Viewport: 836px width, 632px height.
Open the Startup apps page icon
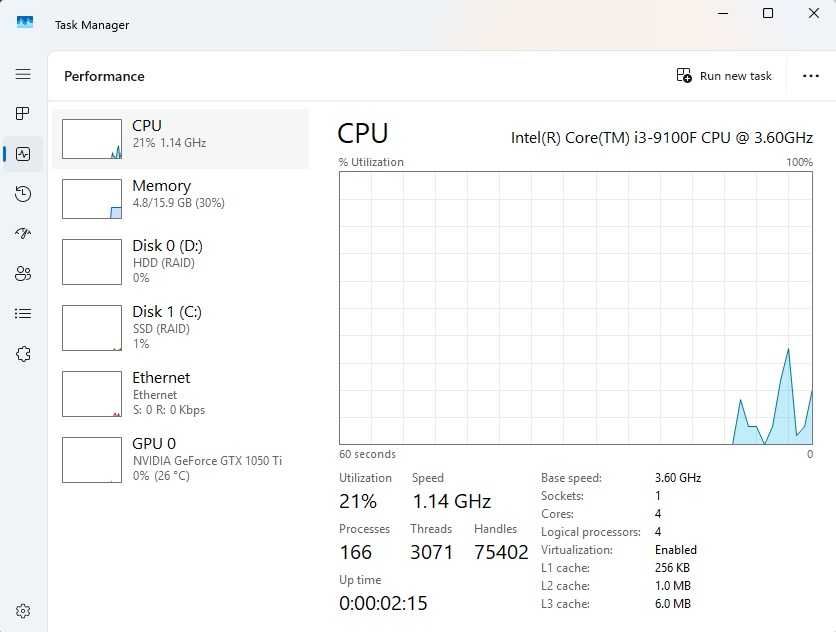click(23, 234)
